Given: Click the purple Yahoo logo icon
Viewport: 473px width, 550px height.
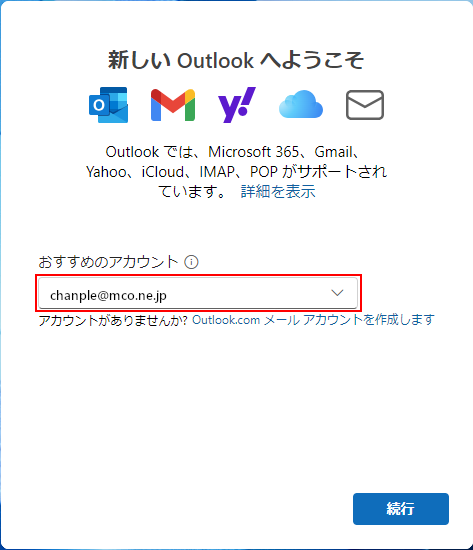Looking at the screenshot, I should 237,105.
